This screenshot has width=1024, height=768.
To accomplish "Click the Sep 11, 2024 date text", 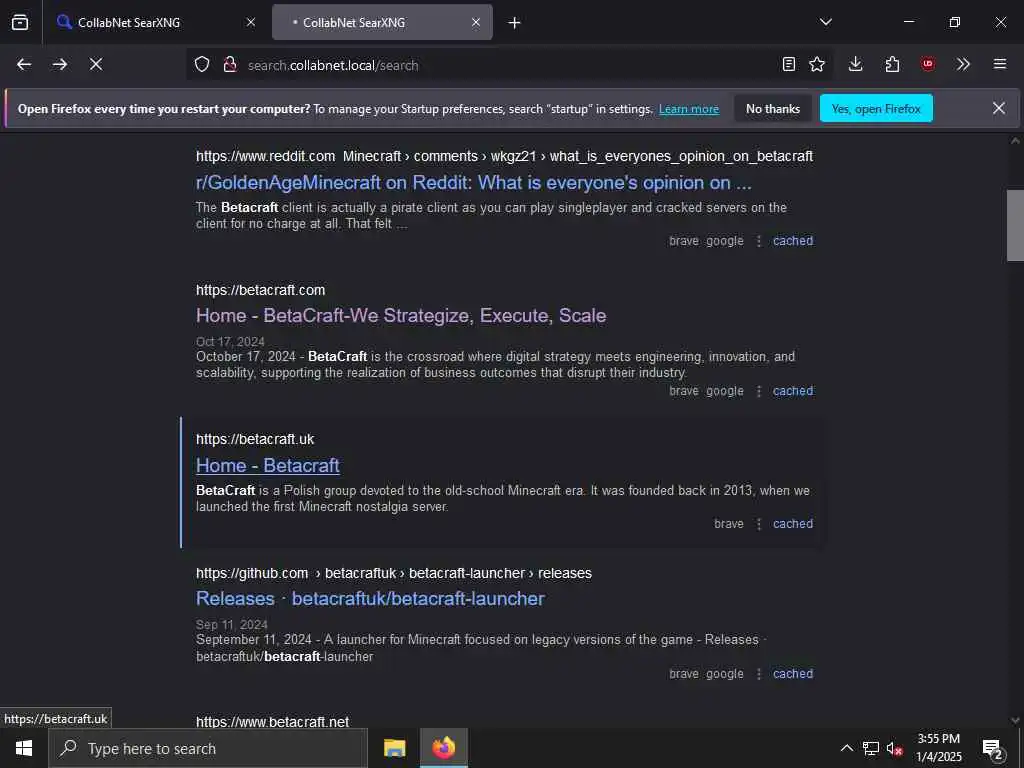I will [x=232, y=624].
